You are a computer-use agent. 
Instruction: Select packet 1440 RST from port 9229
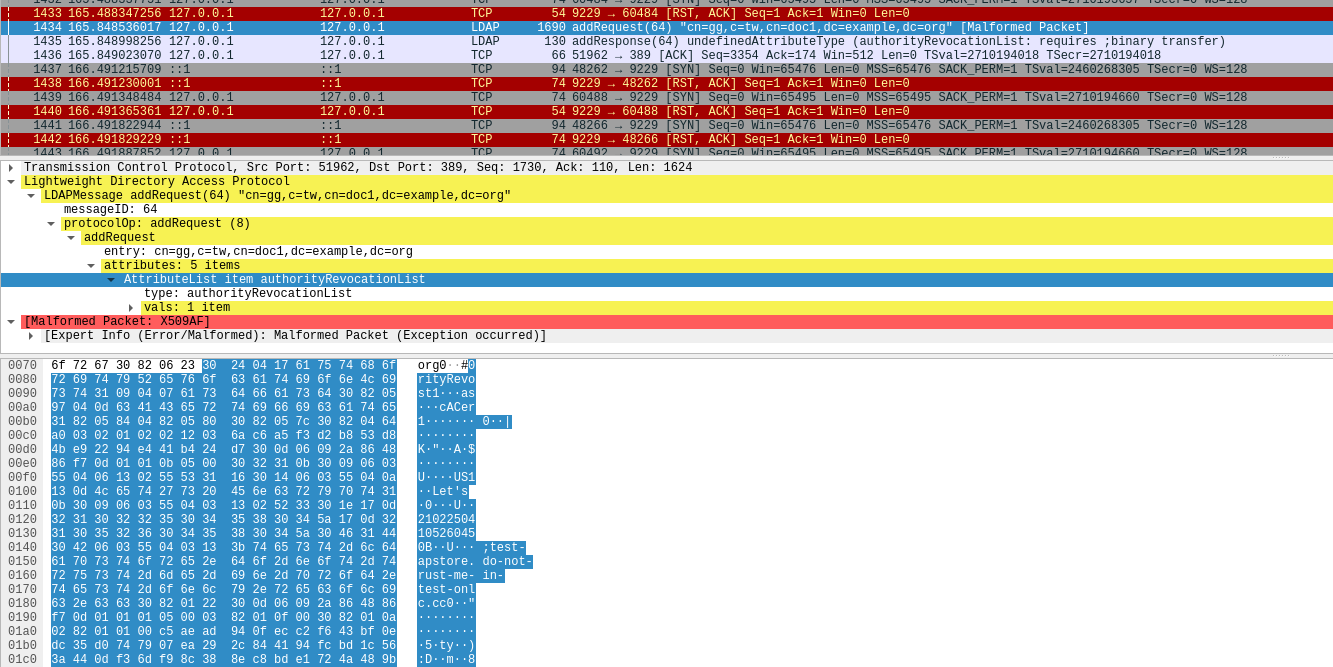coord(600,112)
